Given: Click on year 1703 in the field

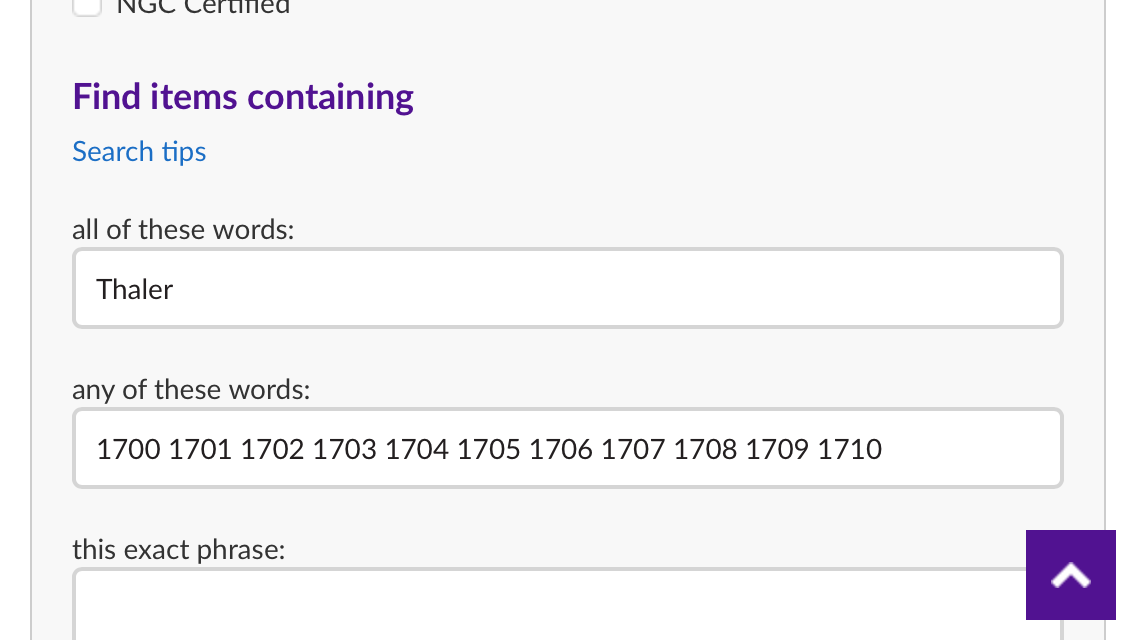Looking at the screenshot, I should 345,449.
